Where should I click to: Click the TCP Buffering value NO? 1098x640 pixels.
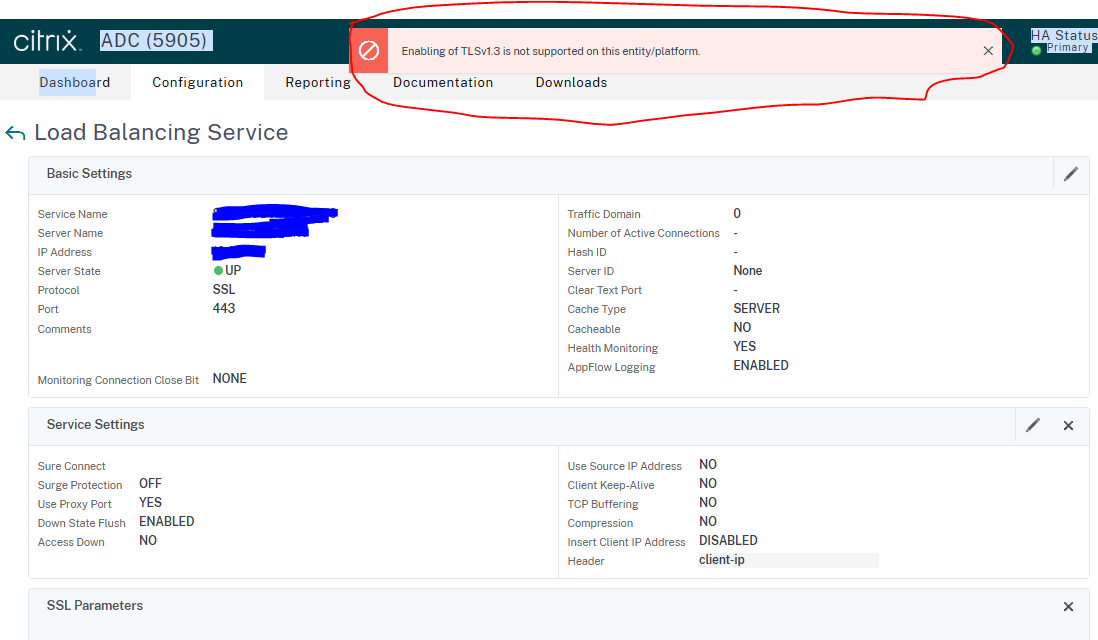pyautogui.click(x=708, y=503)
